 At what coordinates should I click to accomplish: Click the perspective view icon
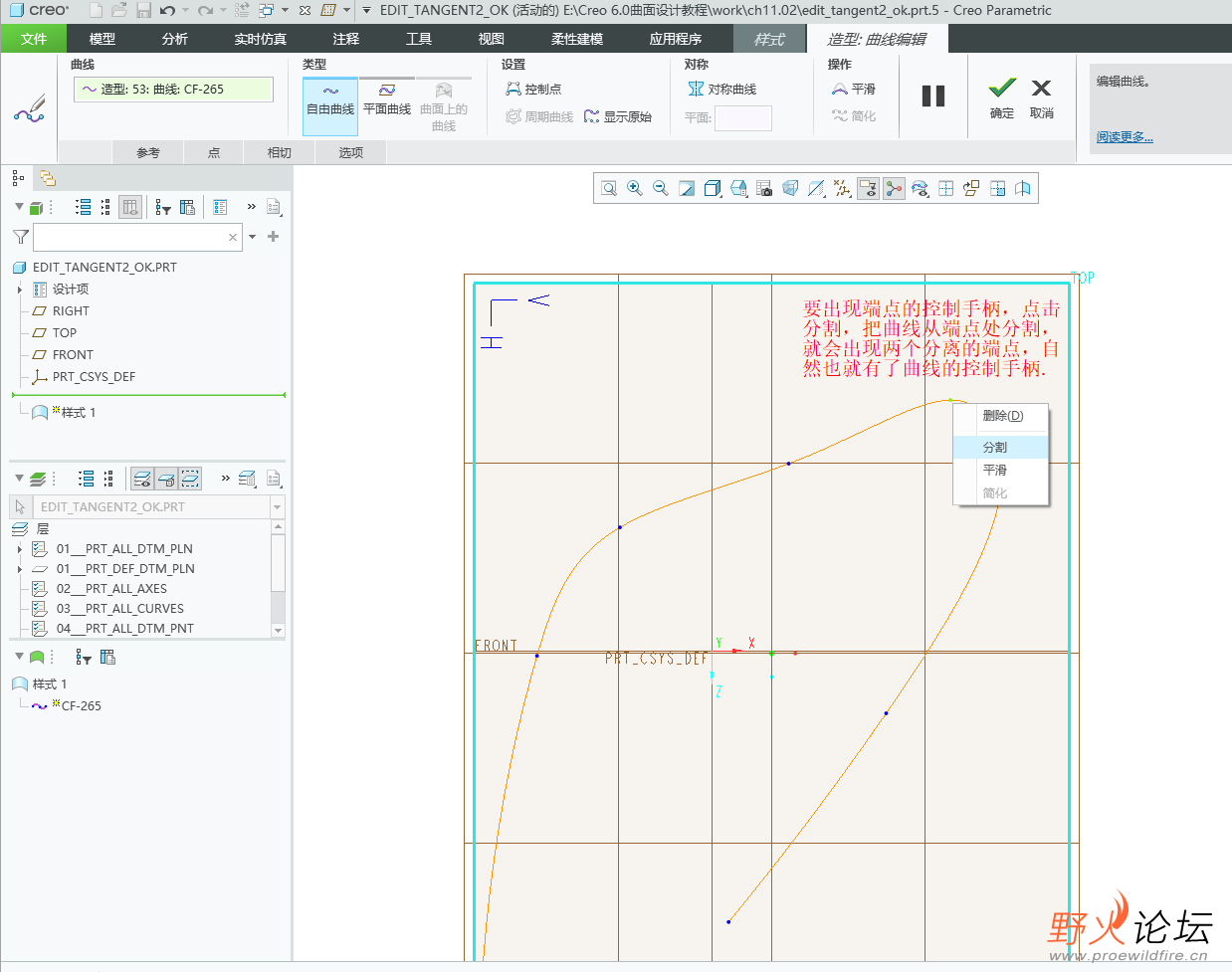[790, 188]
